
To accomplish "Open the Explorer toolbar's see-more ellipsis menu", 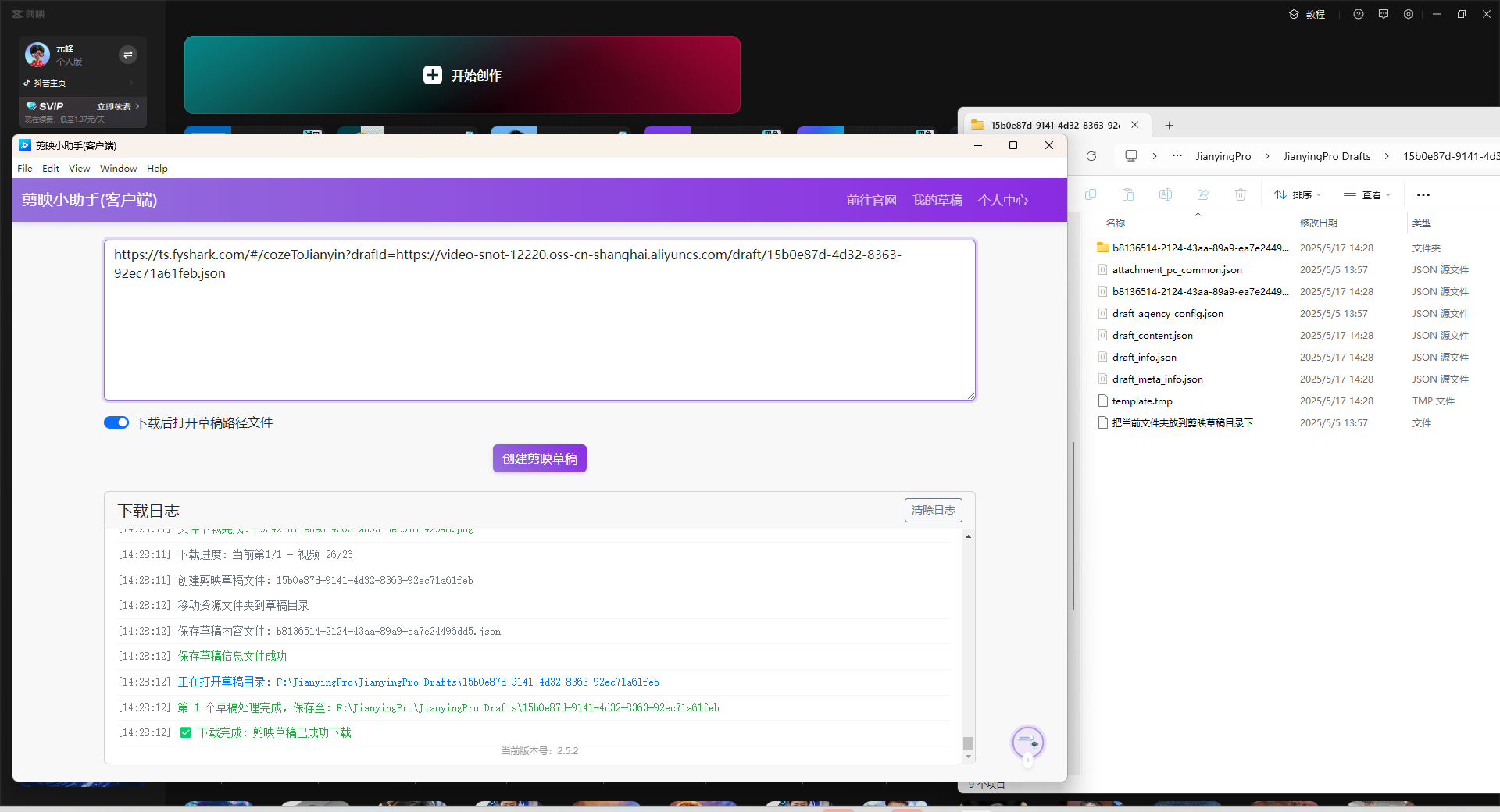I will (x=1423, y=195).
